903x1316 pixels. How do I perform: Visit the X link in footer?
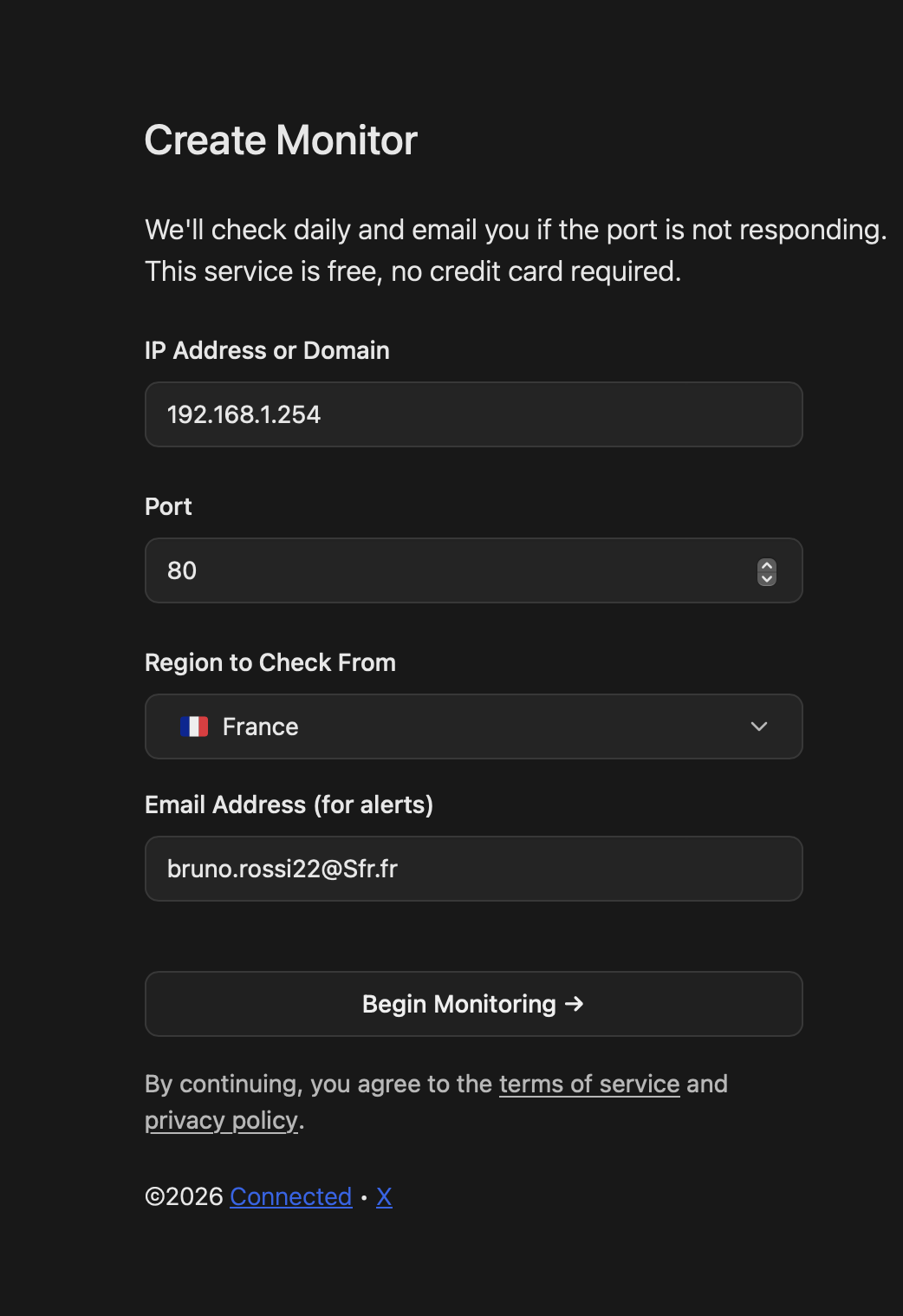pos(384,1196)
